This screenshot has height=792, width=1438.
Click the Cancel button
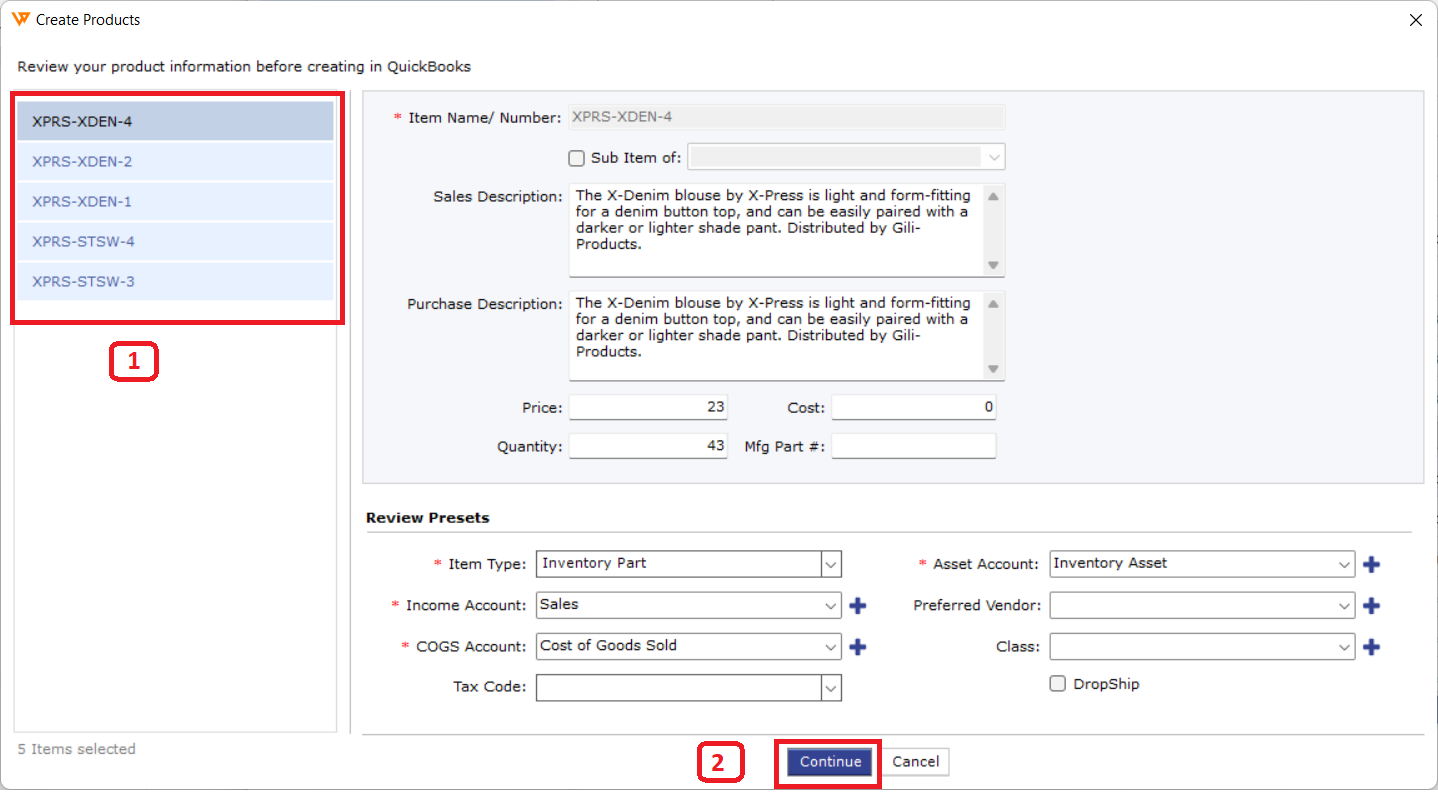pos(915,762)
